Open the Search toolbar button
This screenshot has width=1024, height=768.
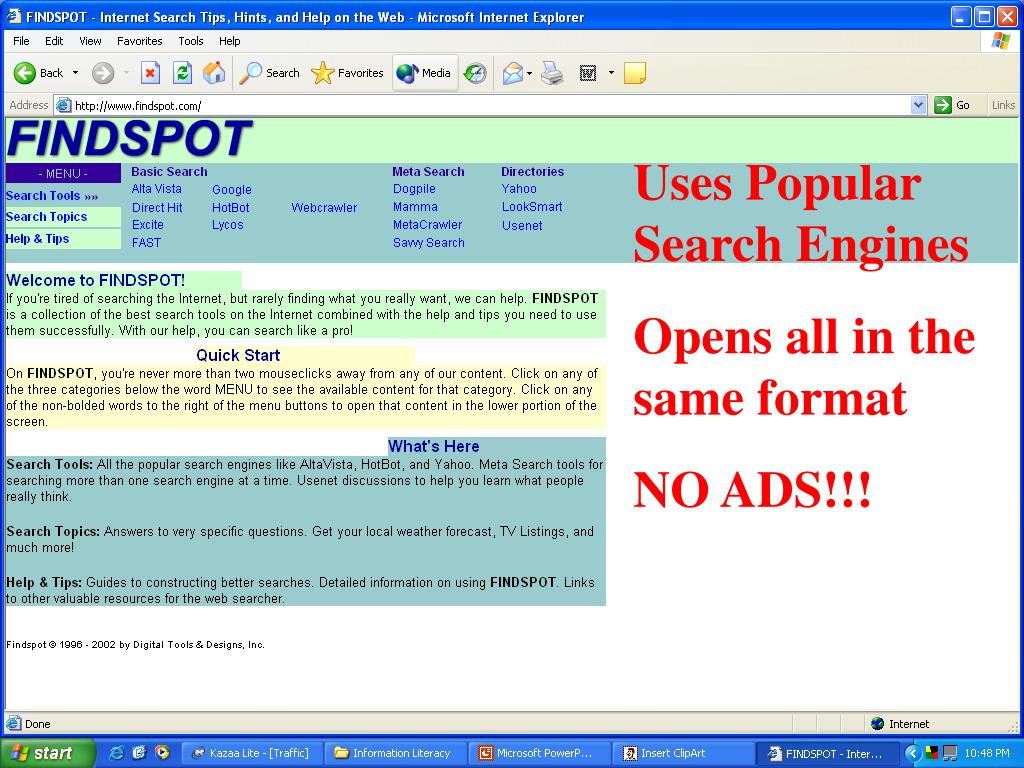(269, 73)
